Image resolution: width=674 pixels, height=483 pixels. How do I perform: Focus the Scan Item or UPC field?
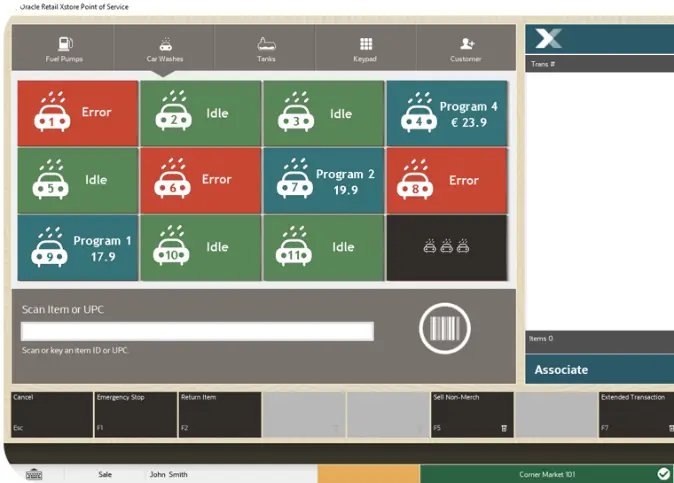[x=197, y=331]
